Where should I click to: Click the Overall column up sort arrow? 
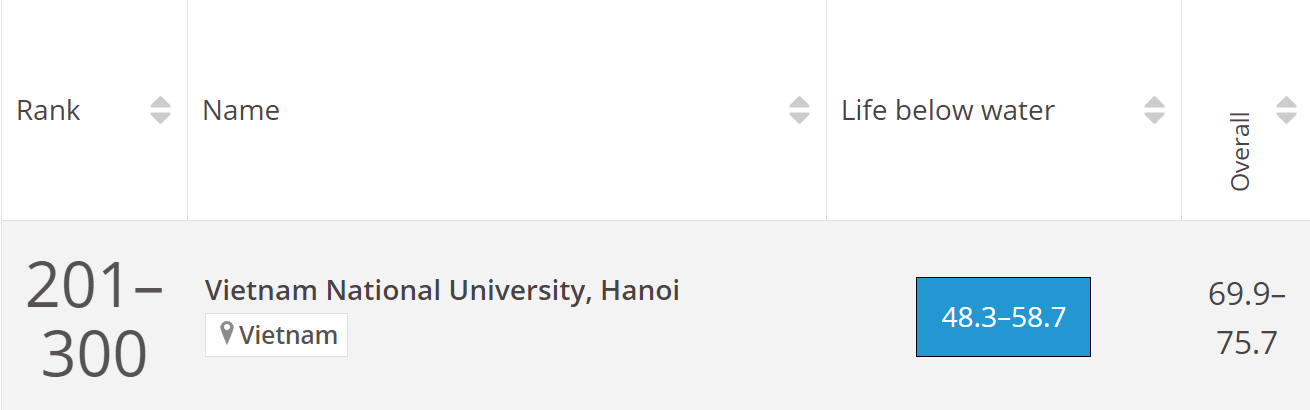(x=1286, y=102)
